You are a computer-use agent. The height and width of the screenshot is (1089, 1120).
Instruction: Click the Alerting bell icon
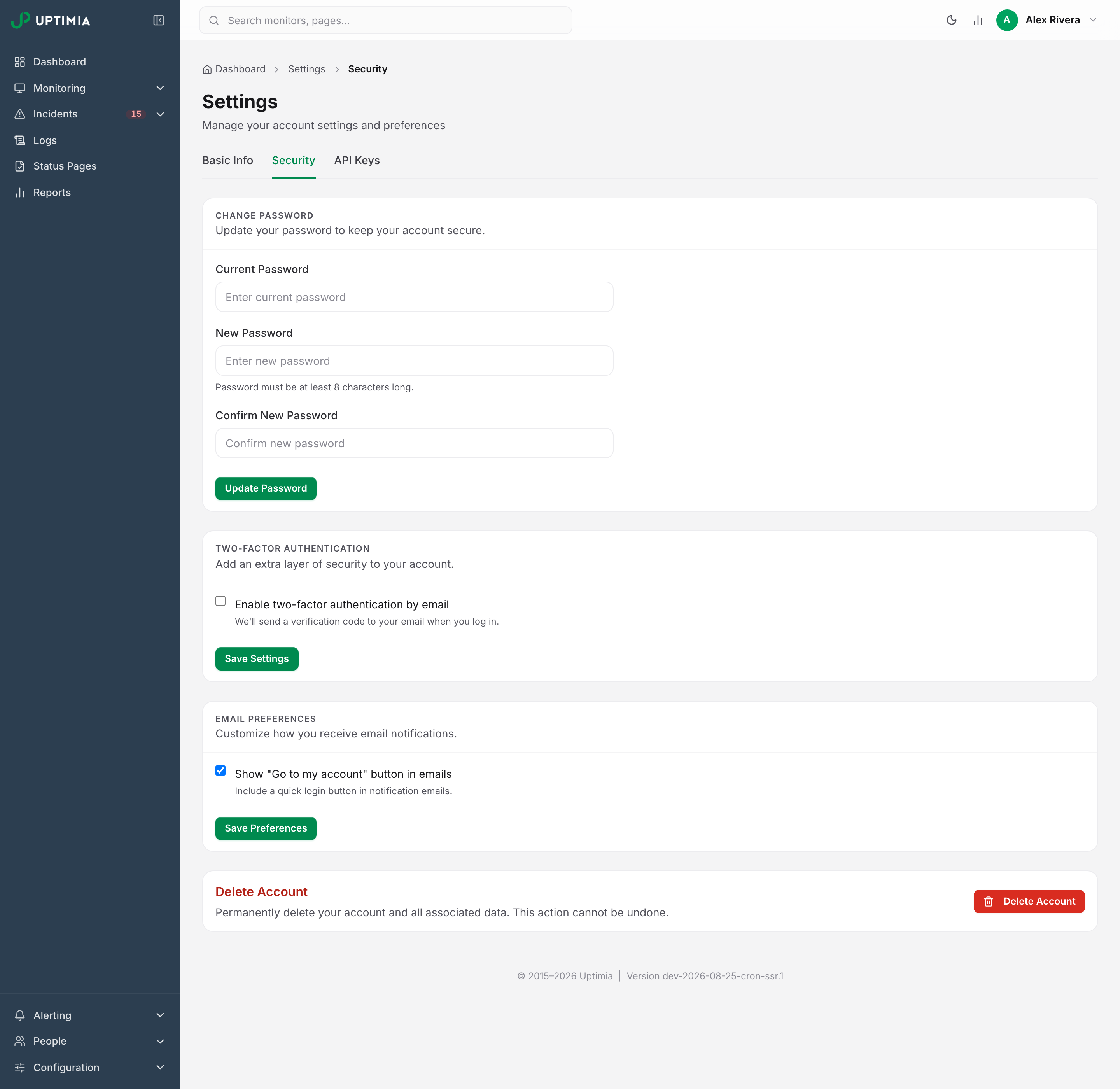coord(20,1015)
